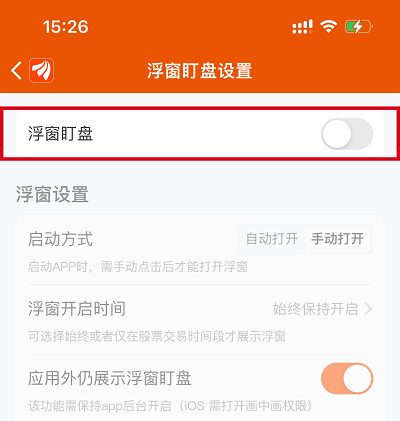Screen dimensions: 400x421
Task: Tap note about iOS 画中画权限
Action: 172,406
